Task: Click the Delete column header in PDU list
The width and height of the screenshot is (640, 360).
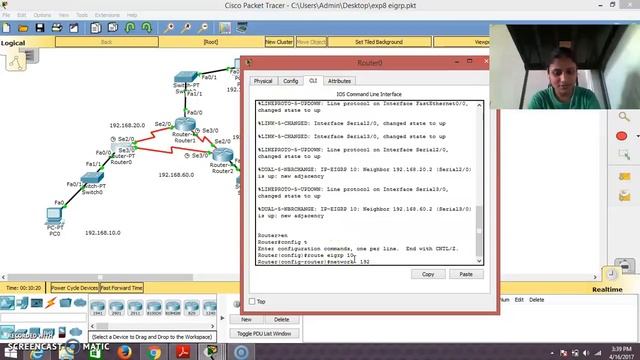Action: pos(536,300)
